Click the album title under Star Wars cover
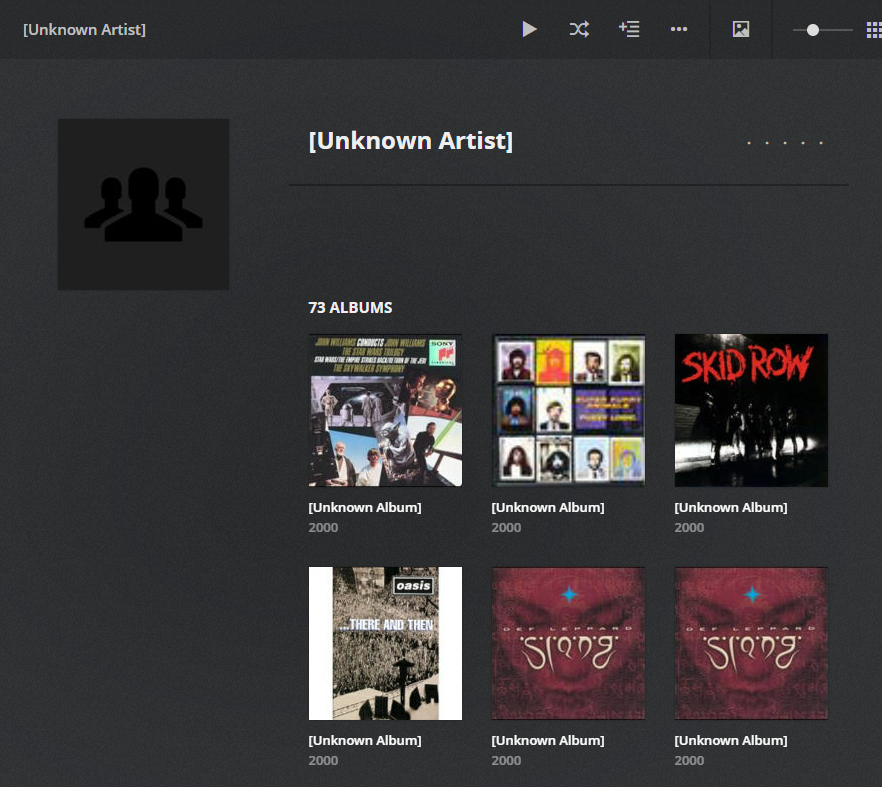 [x=364, y=507]
